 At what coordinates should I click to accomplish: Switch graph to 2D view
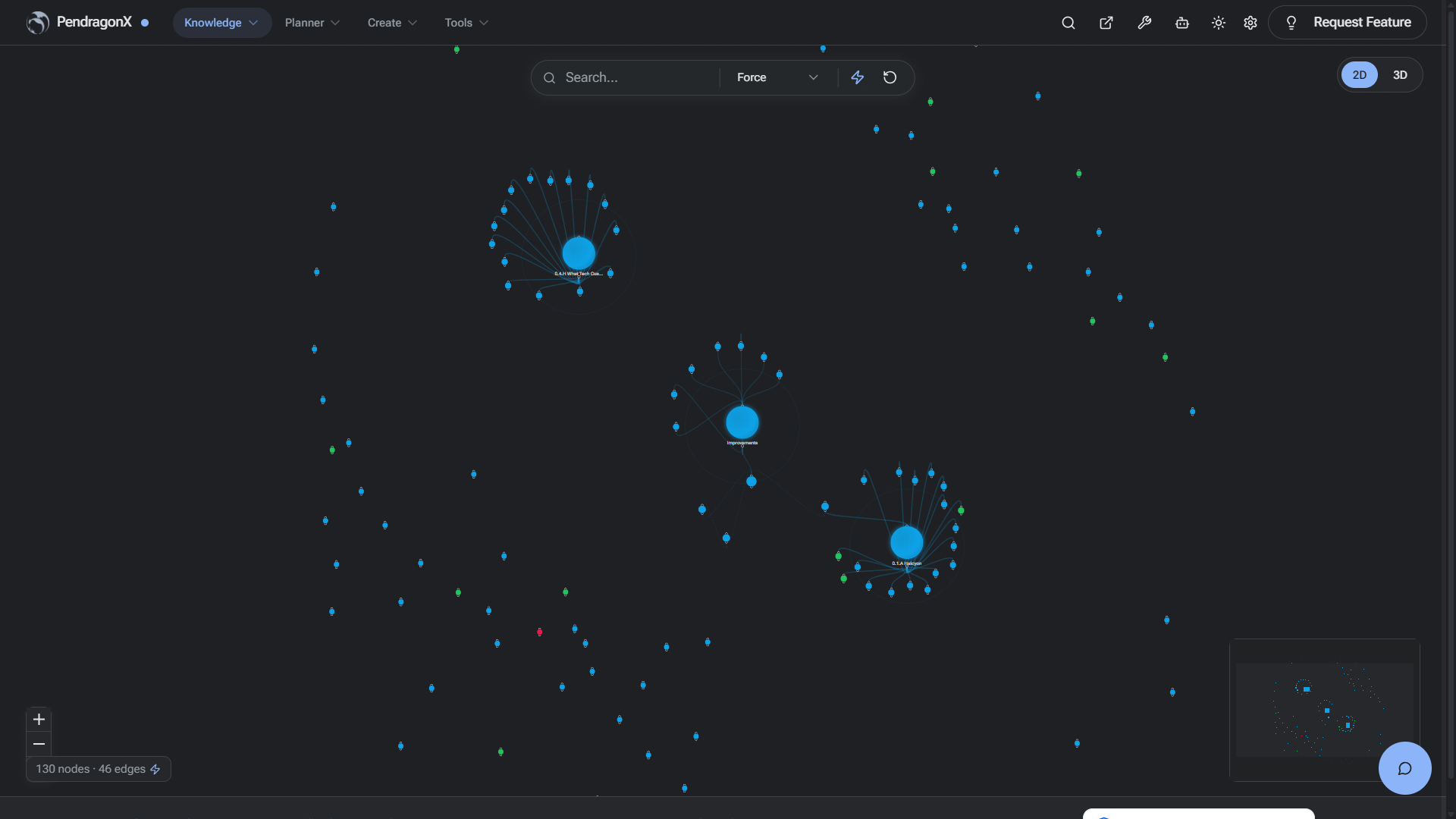(x=1359, y=75)
